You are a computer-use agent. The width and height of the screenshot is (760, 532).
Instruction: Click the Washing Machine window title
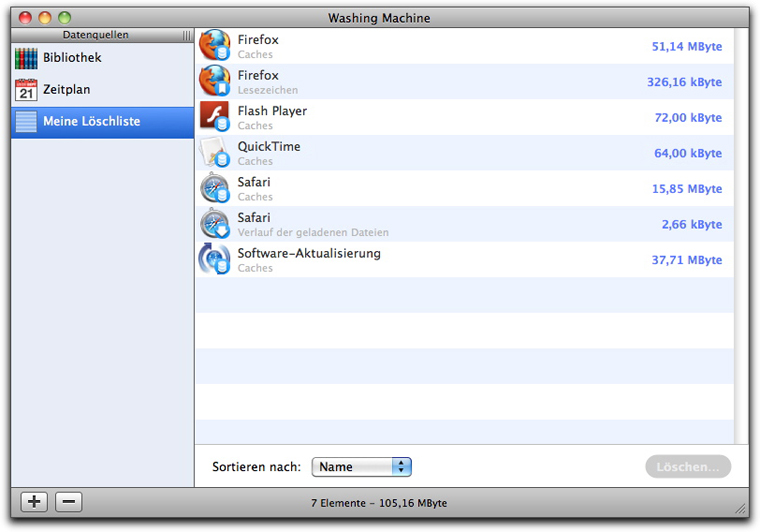click(x=379, y=18)
